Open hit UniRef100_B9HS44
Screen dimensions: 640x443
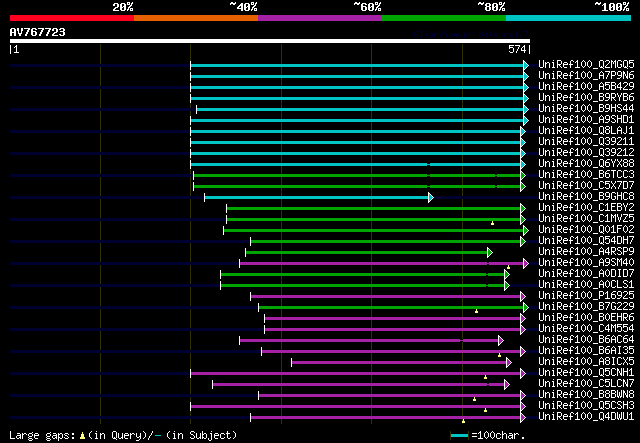(586, 109)
